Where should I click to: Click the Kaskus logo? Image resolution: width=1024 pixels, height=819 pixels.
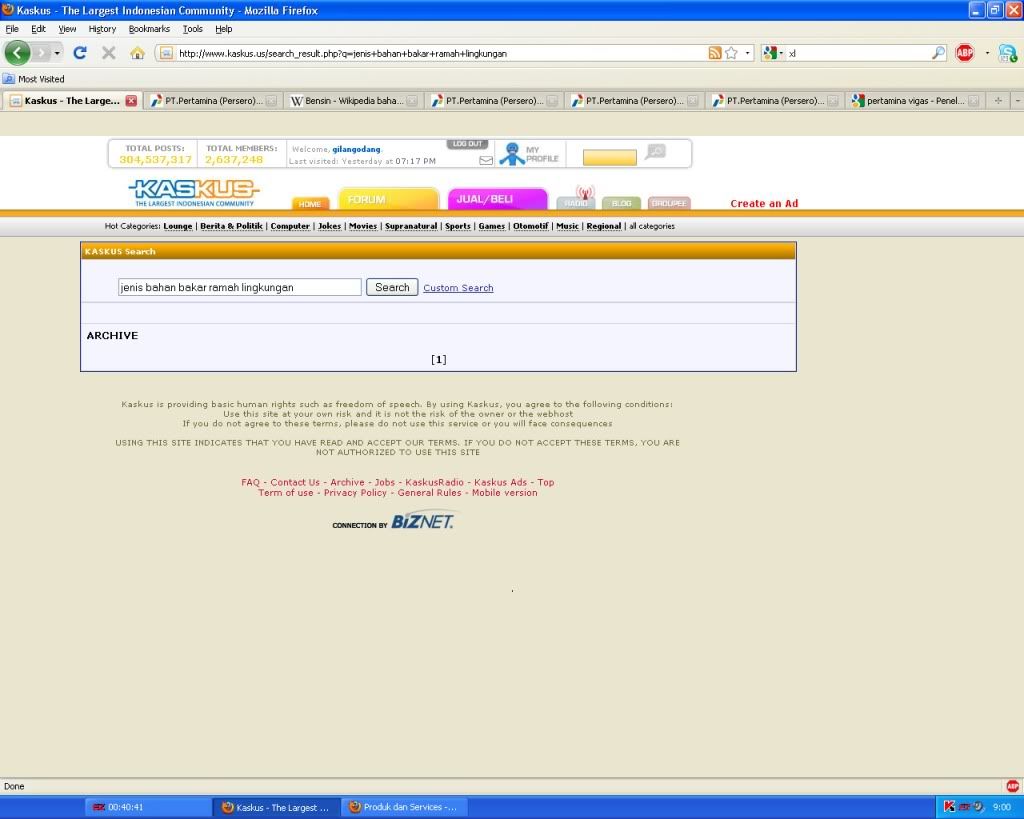tap(195, 193)
